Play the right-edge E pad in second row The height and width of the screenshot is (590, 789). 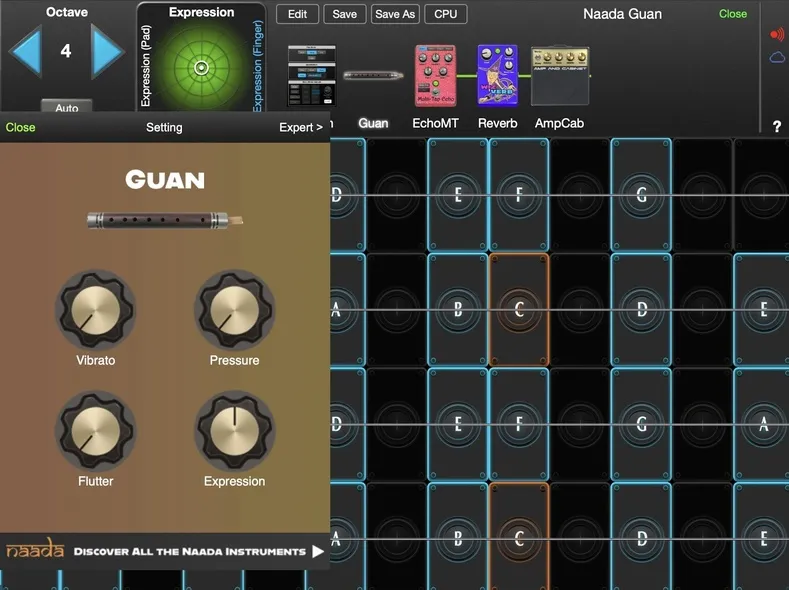point(761,309)
